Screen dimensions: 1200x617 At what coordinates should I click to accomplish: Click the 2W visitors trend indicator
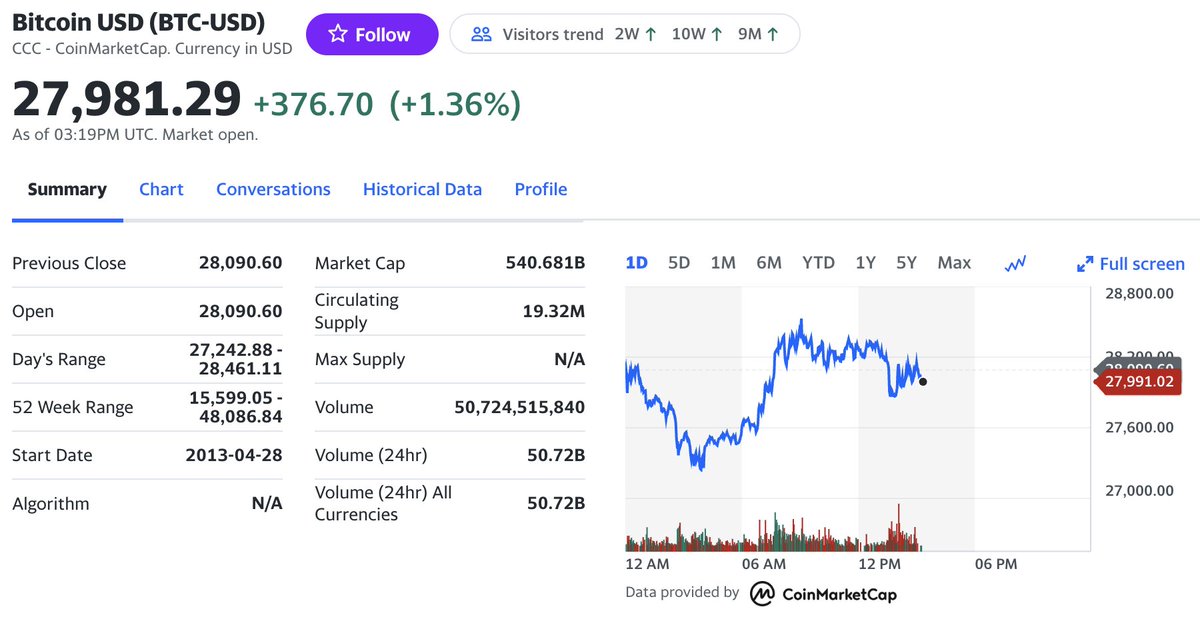(635, 34)
